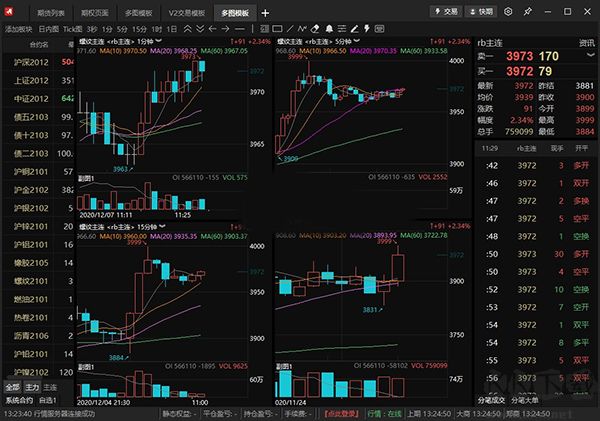600x421 pixels.
Task: Expand the 15分钟 chart period dropdown
Action: click(x=162, y=226)
